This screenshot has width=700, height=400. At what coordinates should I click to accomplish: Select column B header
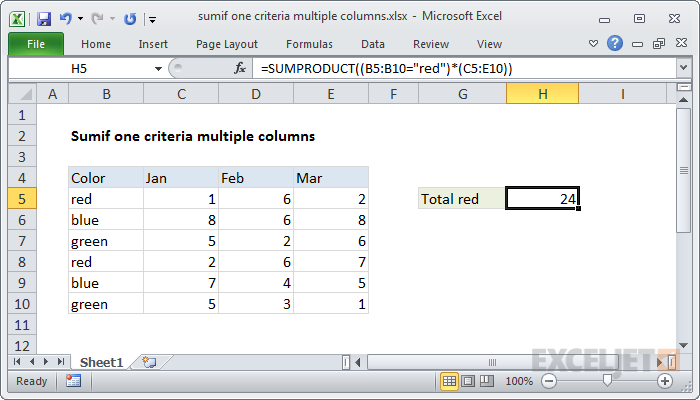tap(106, 94)
